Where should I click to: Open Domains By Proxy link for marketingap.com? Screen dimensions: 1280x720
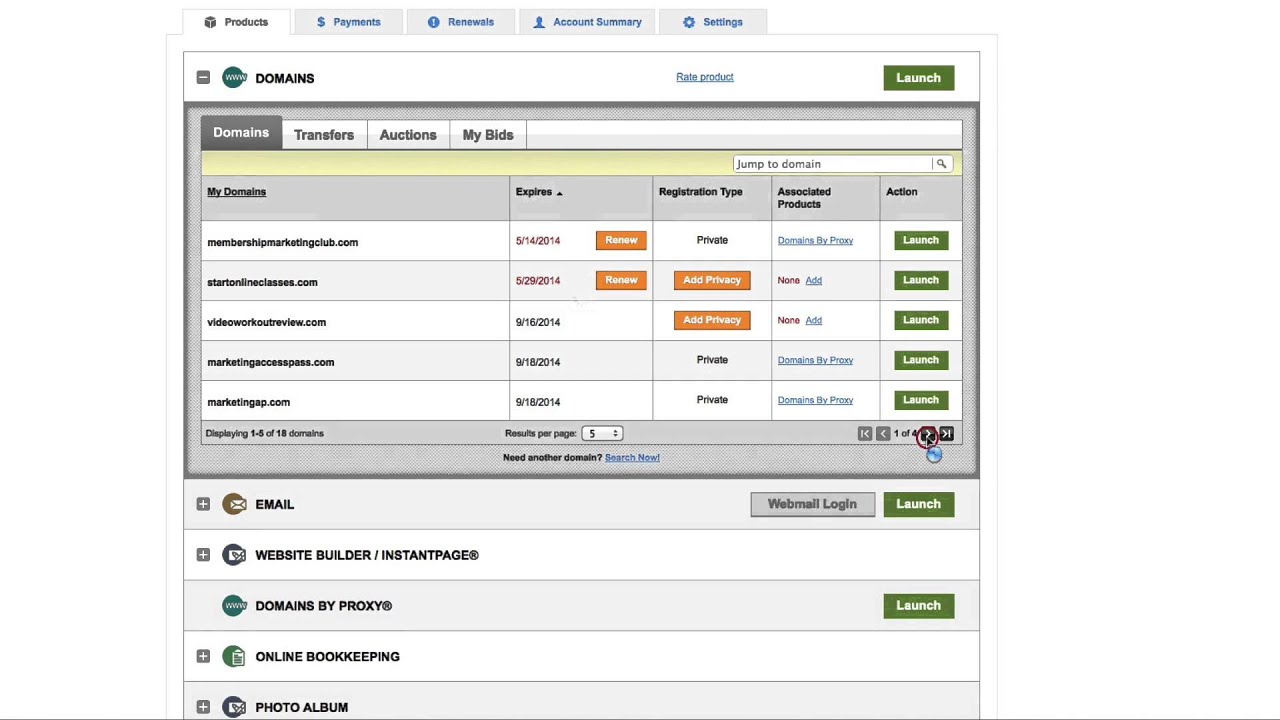point(815,400)
